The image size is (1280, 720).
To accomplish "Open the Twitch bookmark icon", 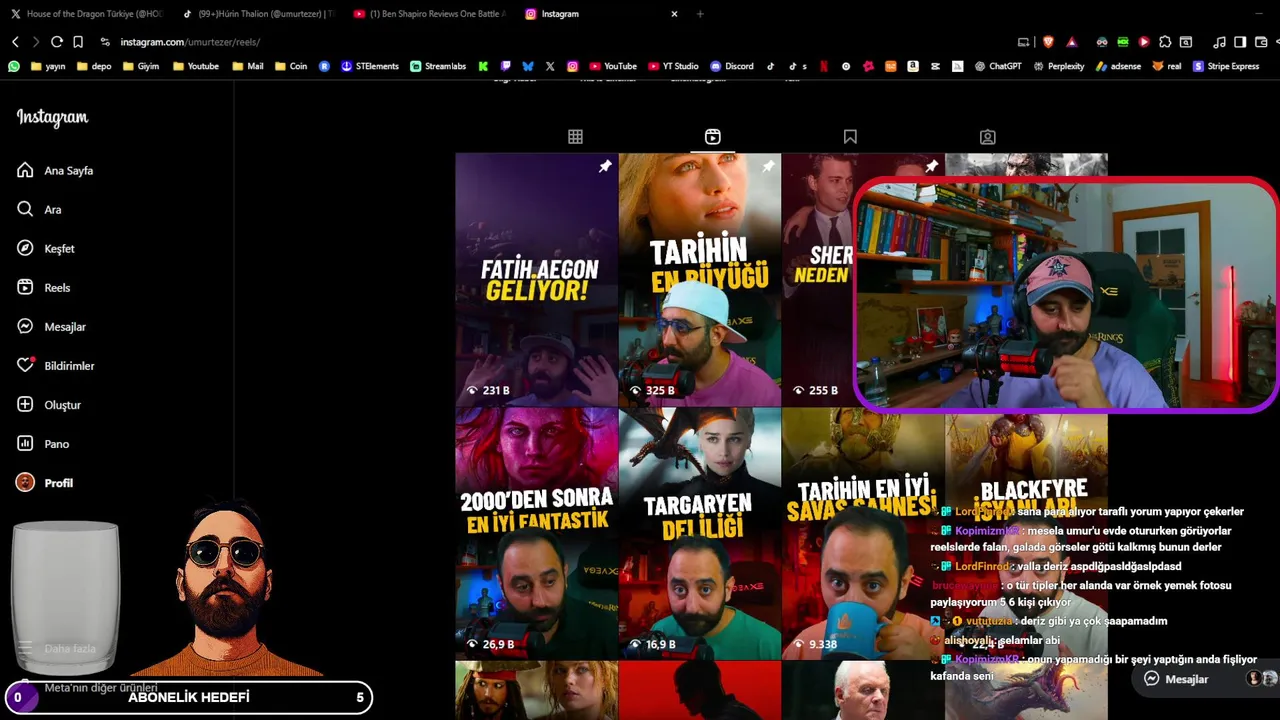I will pyautogui.click(x=505, y=66).
